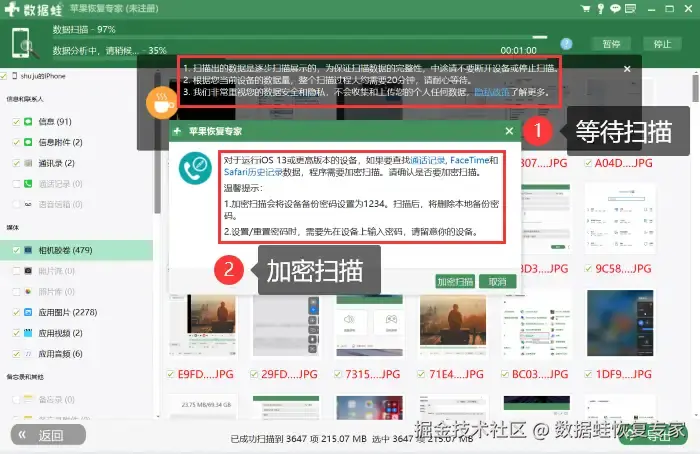Select 应用图片 (2278) category label
The width and height of the screenshot is (700, 454).
tap(68, 312)
